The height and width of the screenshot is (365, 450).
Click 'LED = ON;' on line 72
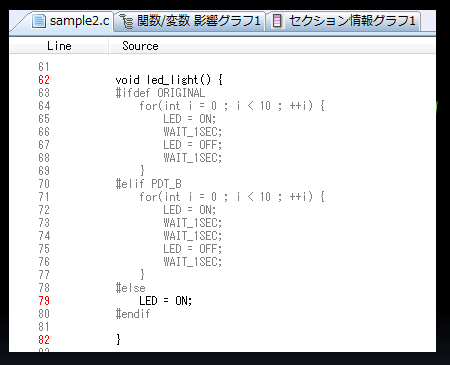click(x=190, y=210)
